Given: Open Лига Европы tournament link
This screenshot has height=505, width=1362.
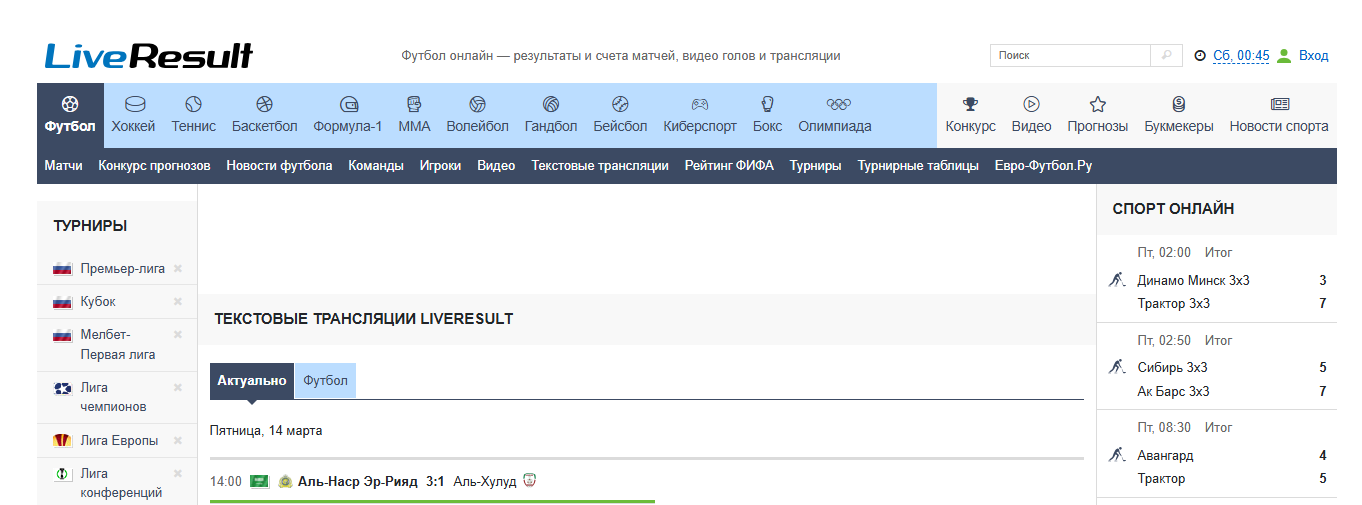Looking at the screenshot, I should coord(119,440).
